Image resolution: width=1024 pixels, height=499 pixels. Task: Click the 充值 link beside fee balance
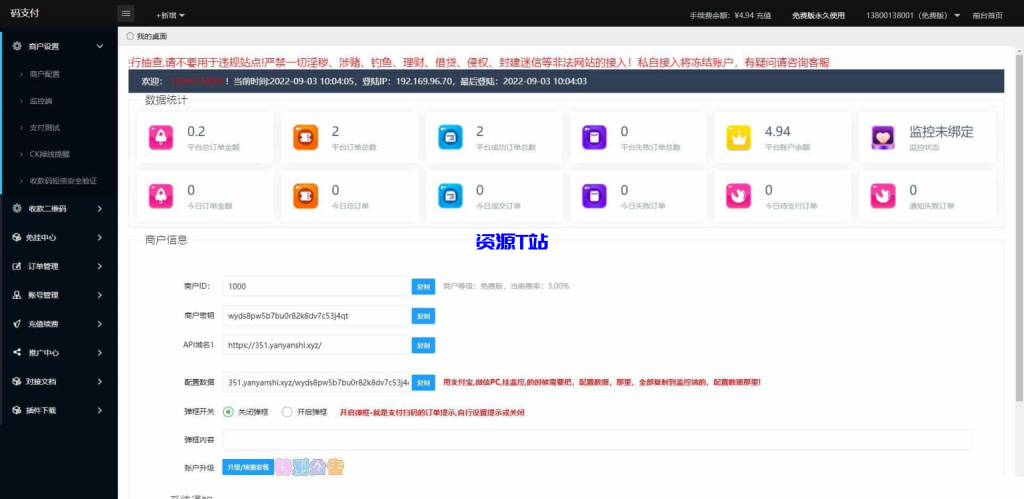(x=764, y=15)
